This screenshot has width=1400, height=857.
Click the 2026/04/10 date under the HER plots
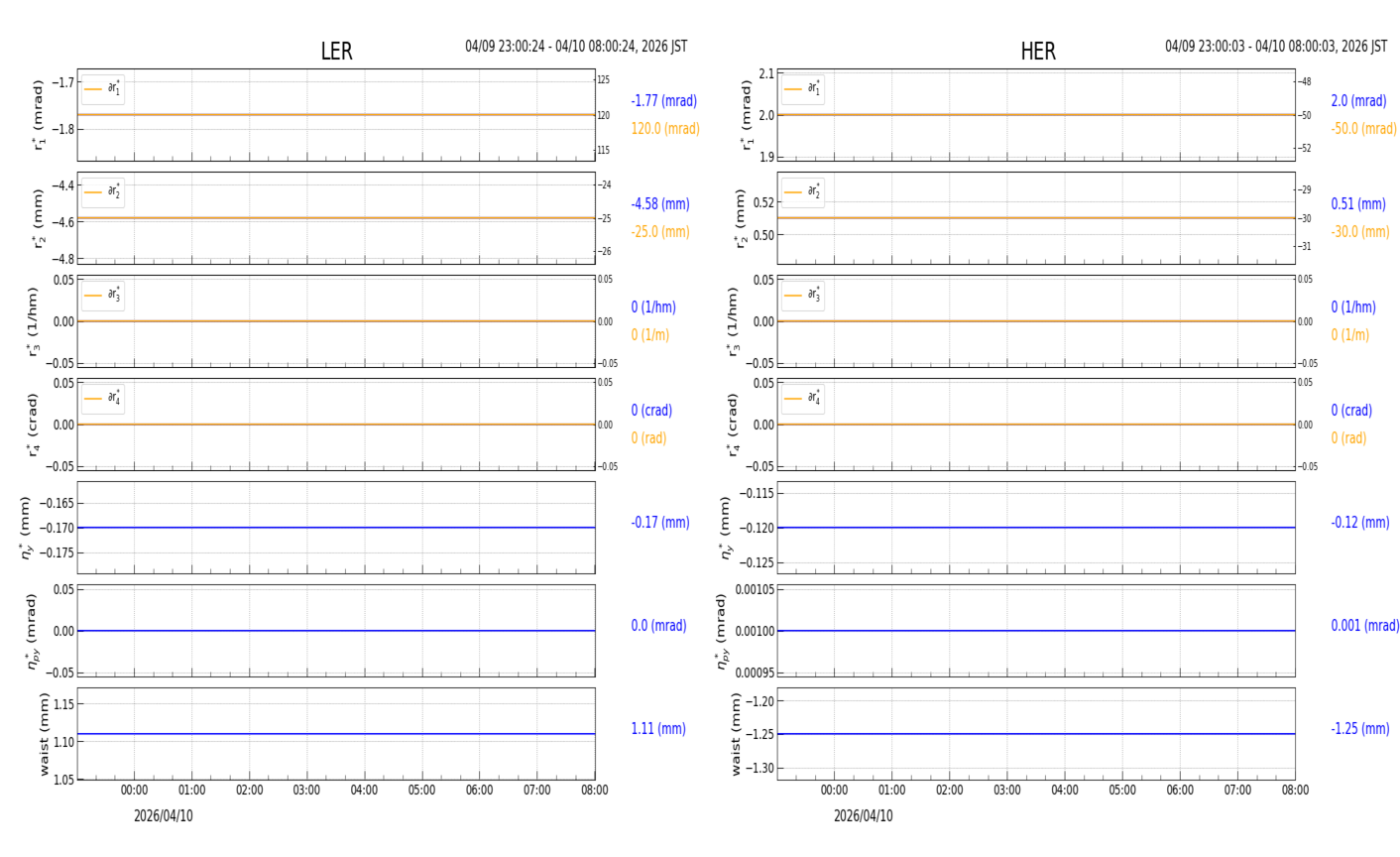(x=864, y=816)
